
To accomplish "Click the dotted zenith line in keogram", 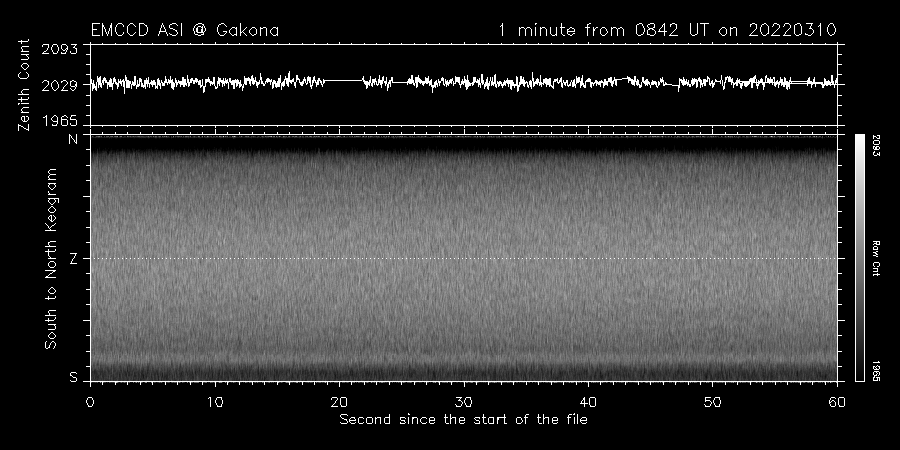I will click(x=464, y=258).
